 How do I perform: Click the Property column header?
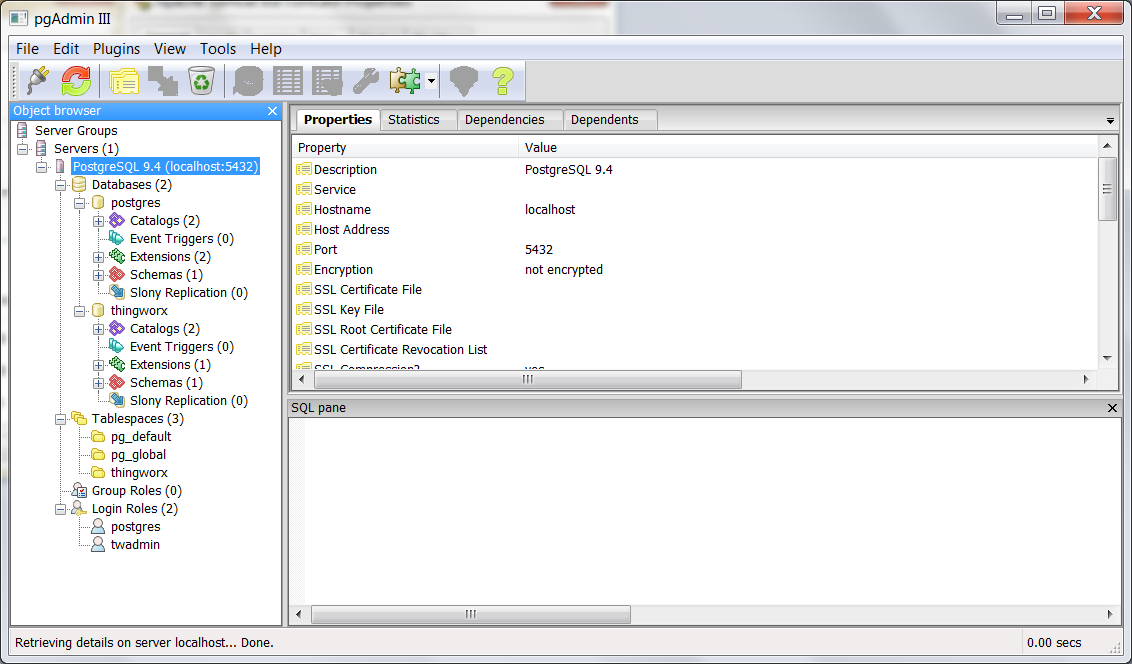406,147
